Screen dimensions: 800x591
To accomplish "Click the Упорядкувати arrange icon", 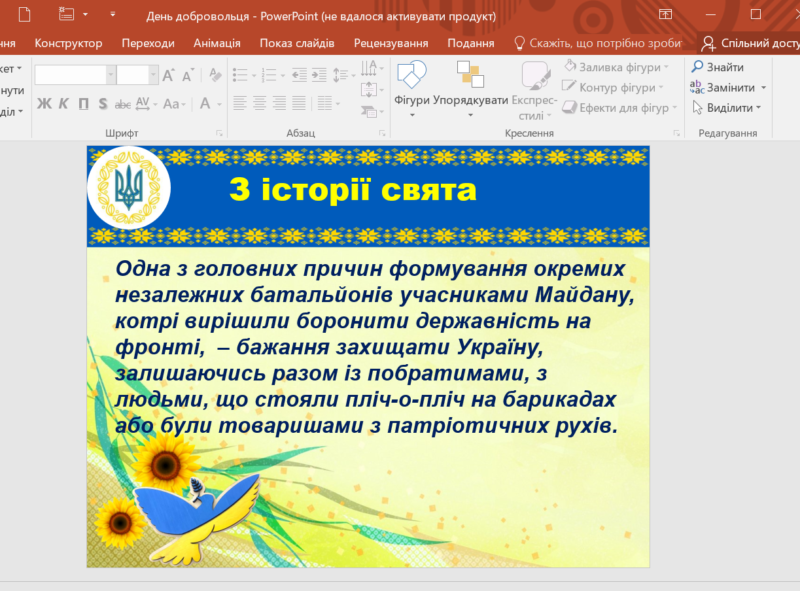I will point(470,84).
